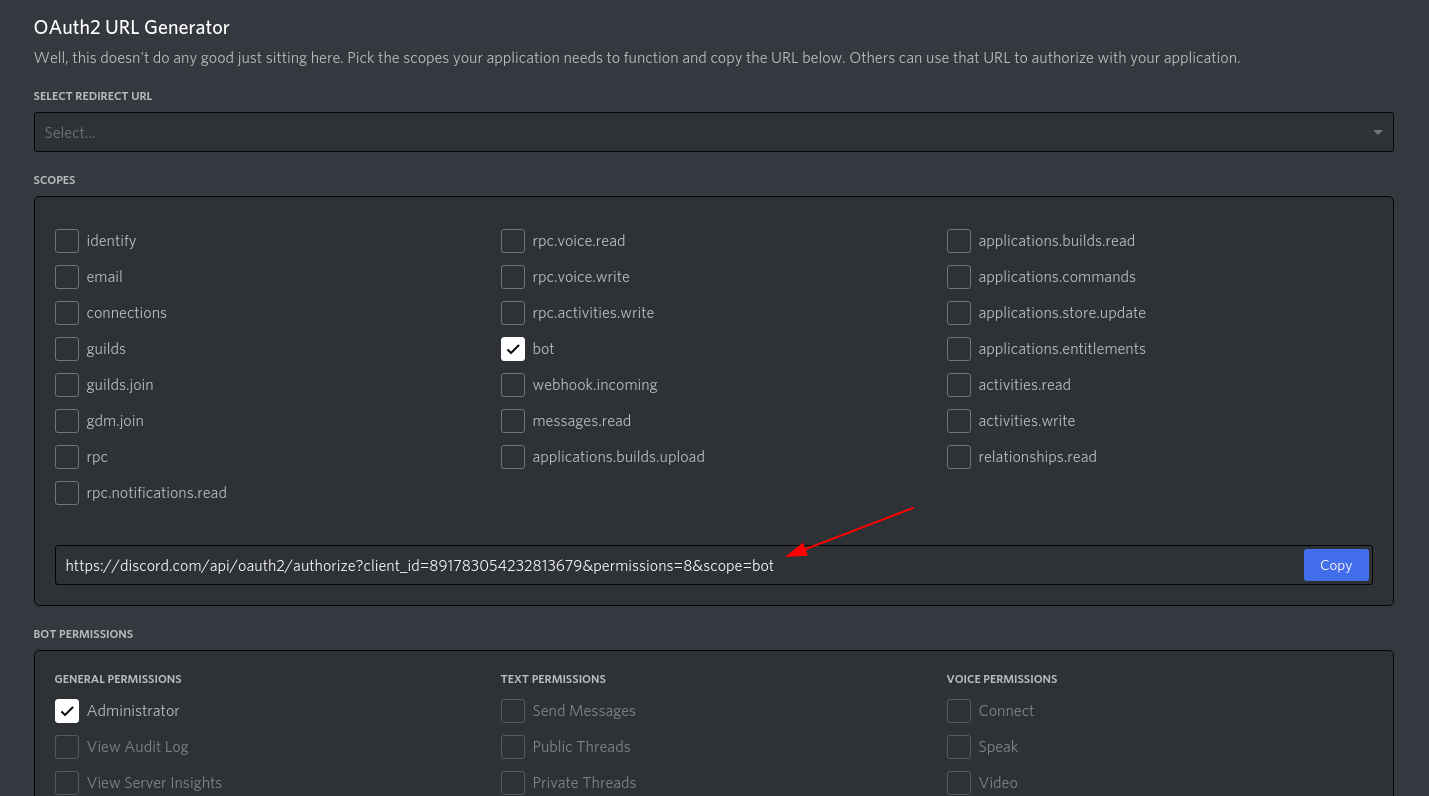Click the TEXT PERMISSIONS heading
1429x796 pixels.
pos(553,679)
